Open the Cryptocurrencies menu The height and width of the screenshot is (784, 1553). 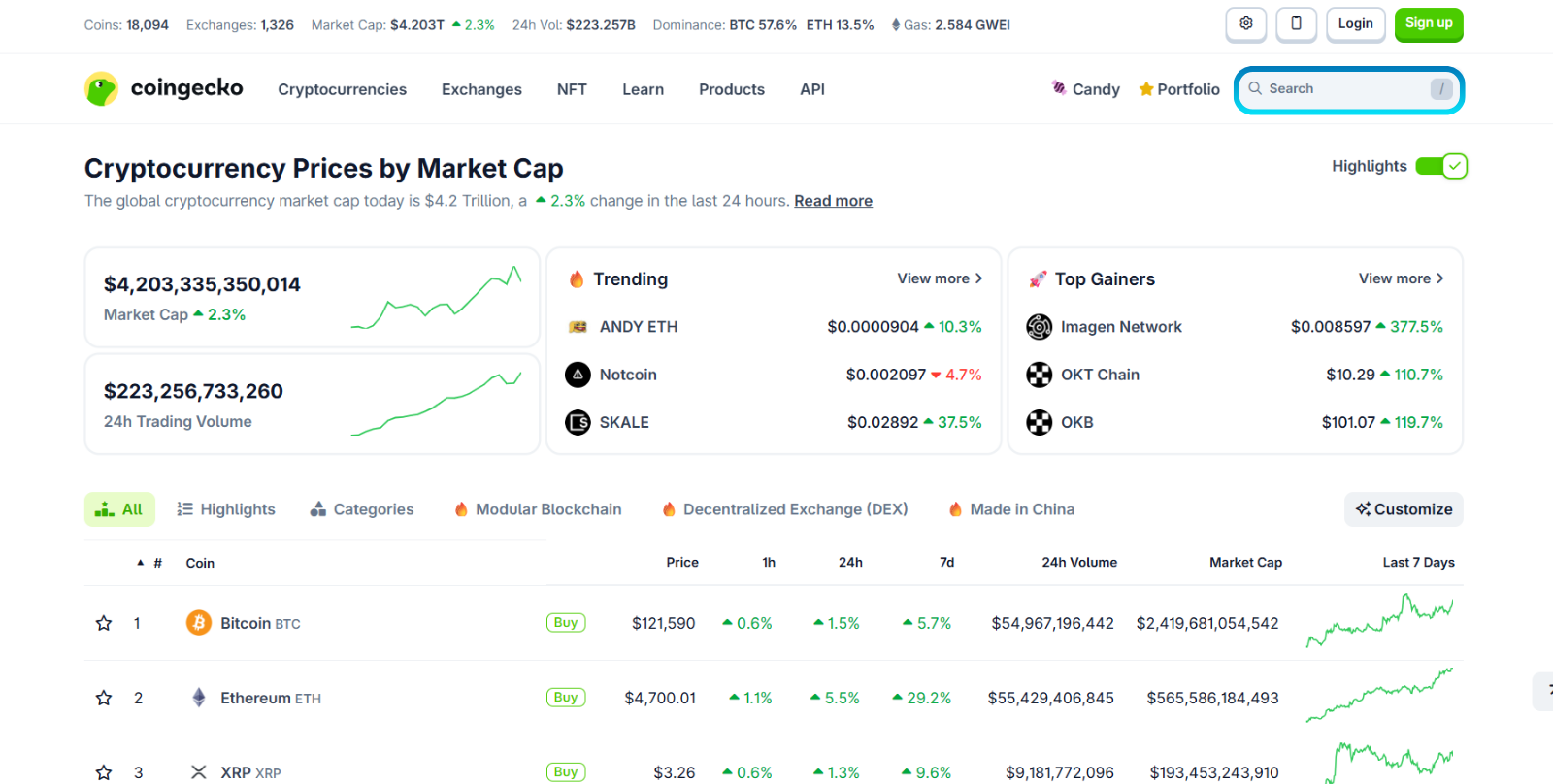(x=343, y=89)
